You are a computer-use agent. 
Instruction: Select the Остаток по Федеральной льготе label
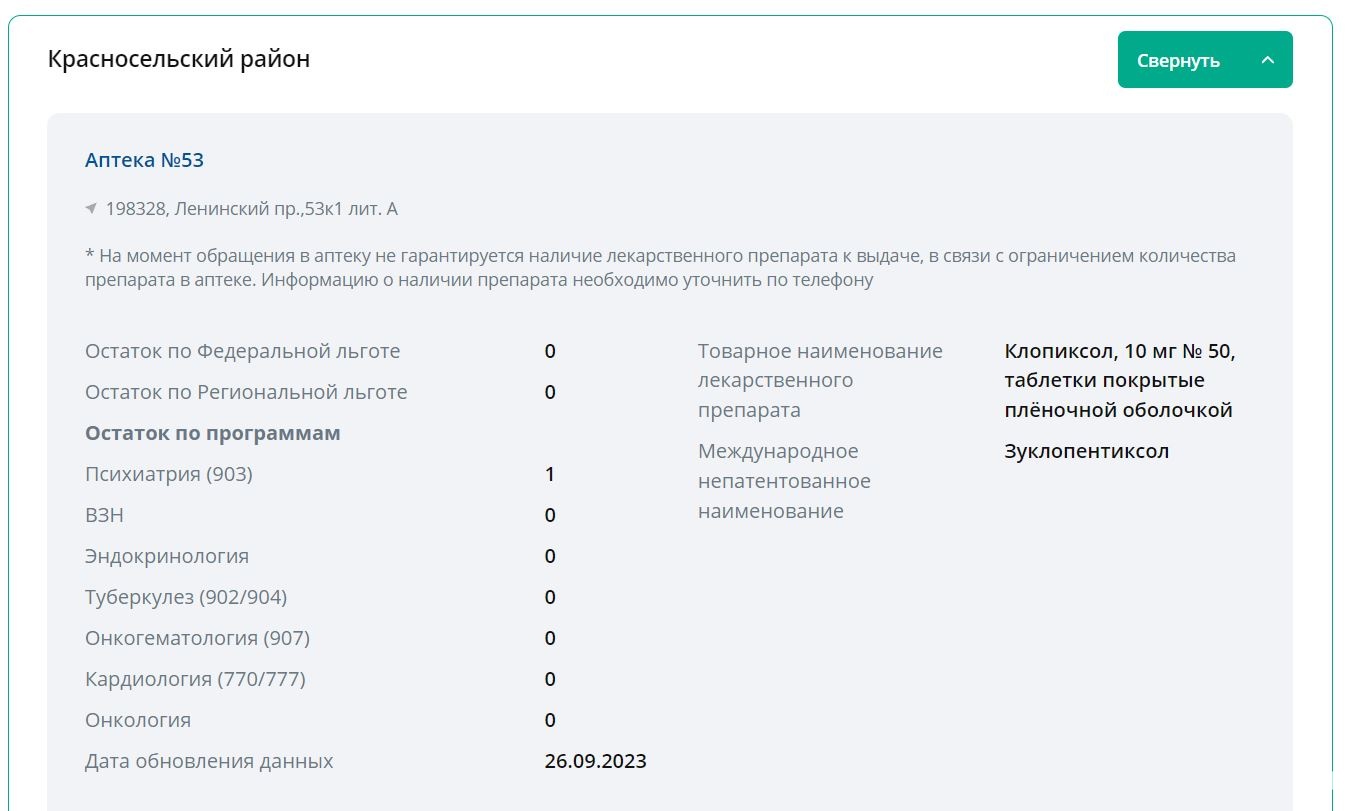tap(242, 351)
